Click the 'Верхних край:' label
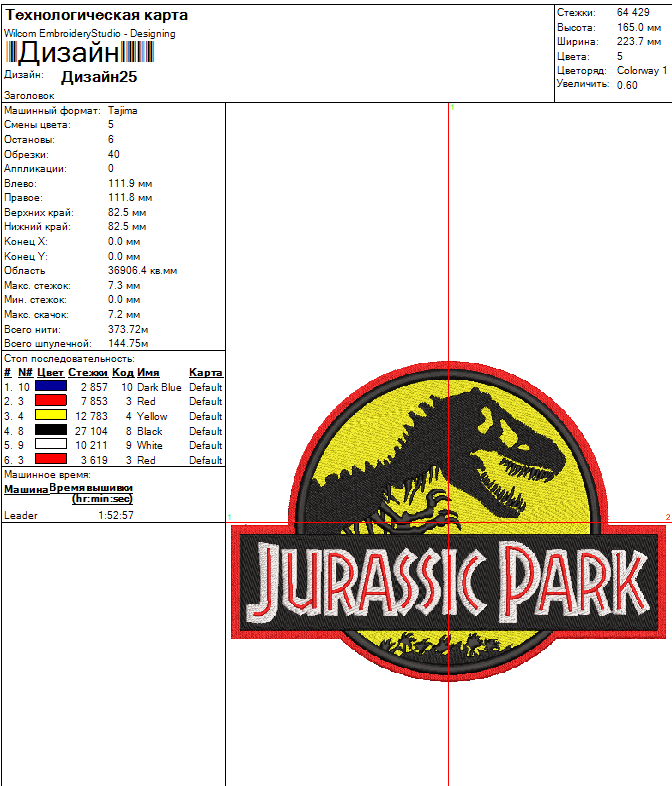The height and width of the screenshot is (786, 672). (x=39, y=213)
